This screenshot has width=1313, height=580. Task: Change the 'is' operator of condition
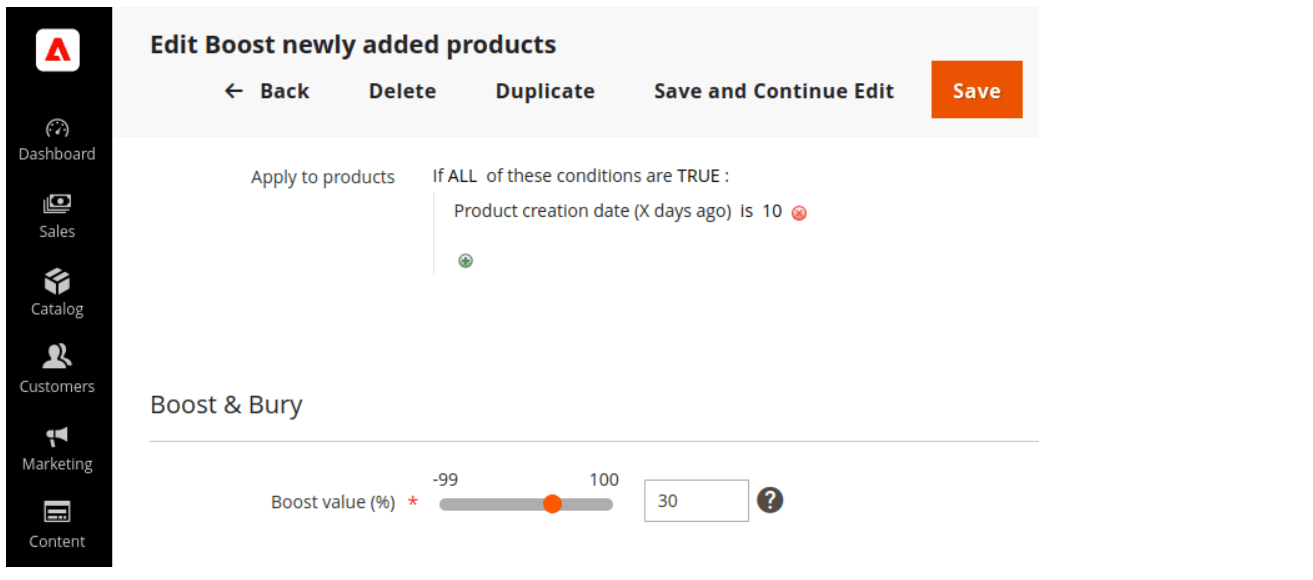pyautogui.click(x=746, y=211)
